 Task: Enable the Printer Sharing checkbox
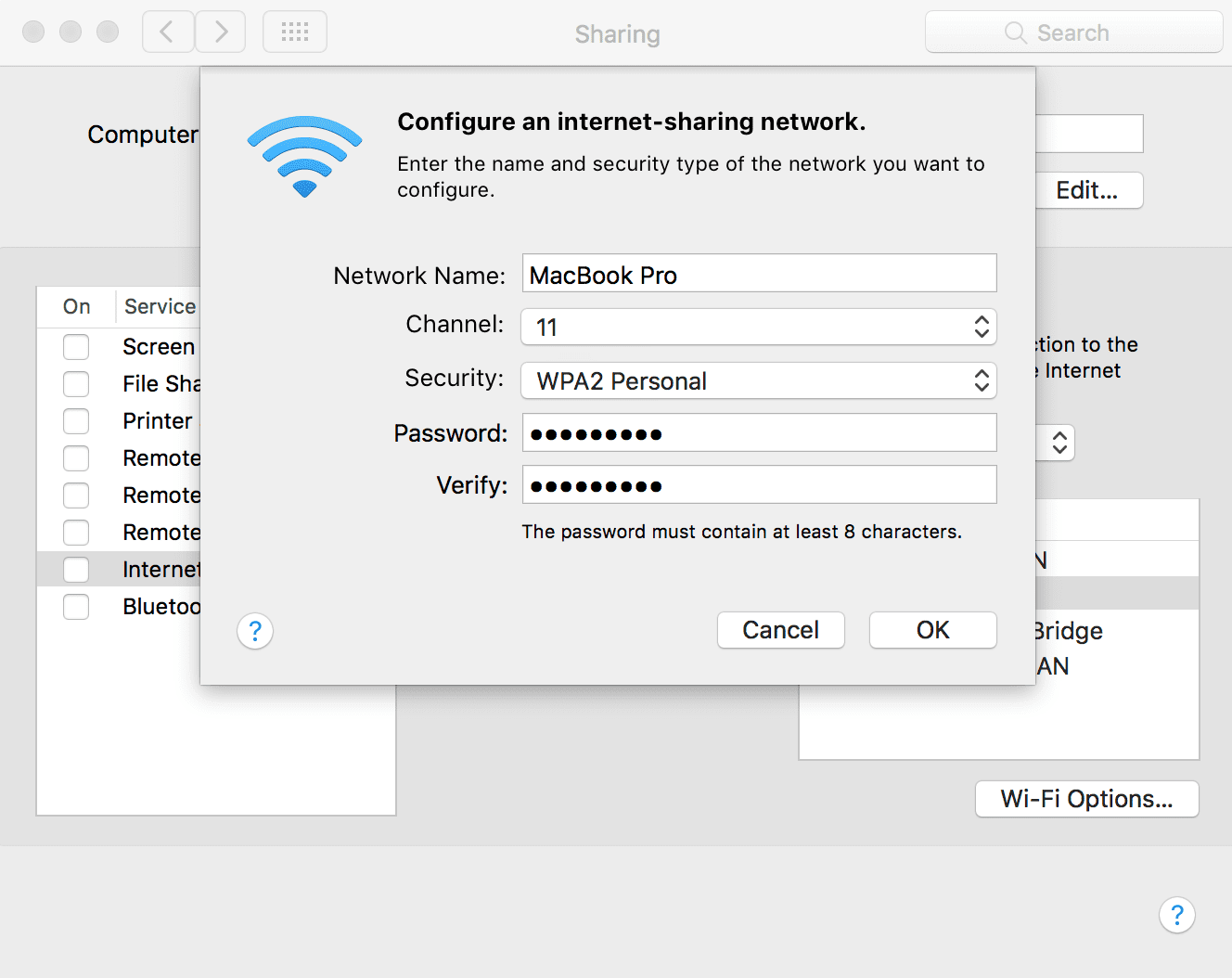pyautogui.click(x=76, y=421)
